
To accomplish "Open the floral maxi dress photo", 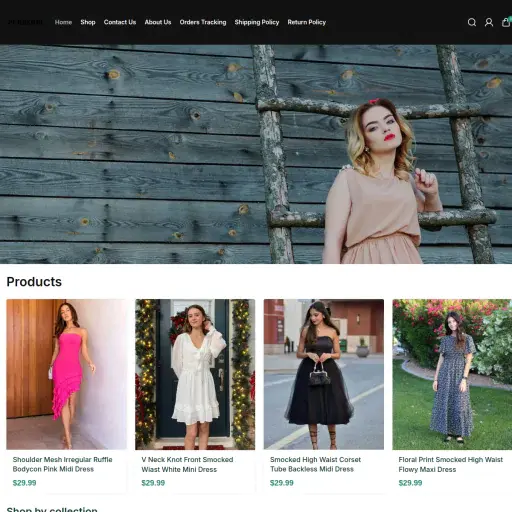I will [x=452, y=374].
